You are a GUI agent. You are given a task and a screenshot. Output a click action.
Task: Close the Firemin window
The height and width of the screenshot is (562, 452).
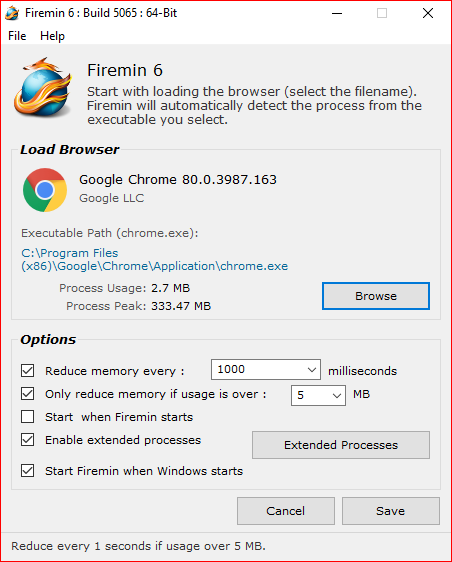428,13
